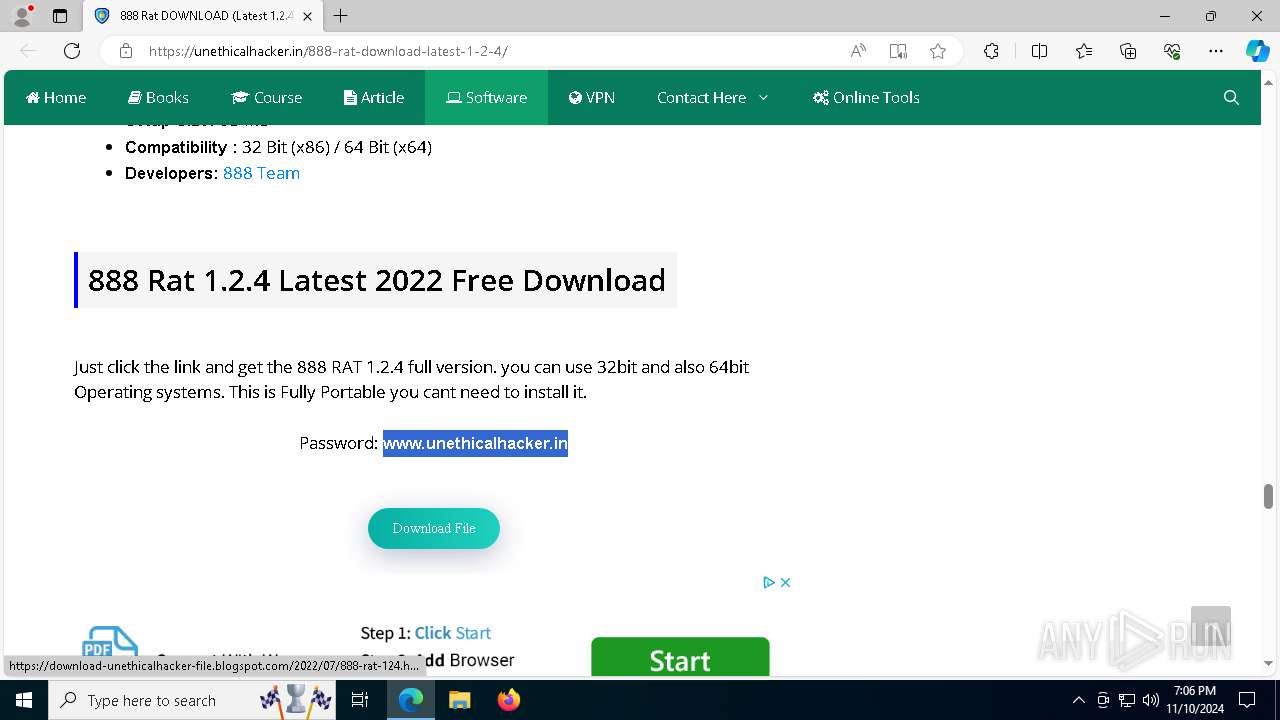The image size is (1280, 720).
Task: Click the scrollbar down arrow
Action: pyautogui.click(x=1268, y=663)
